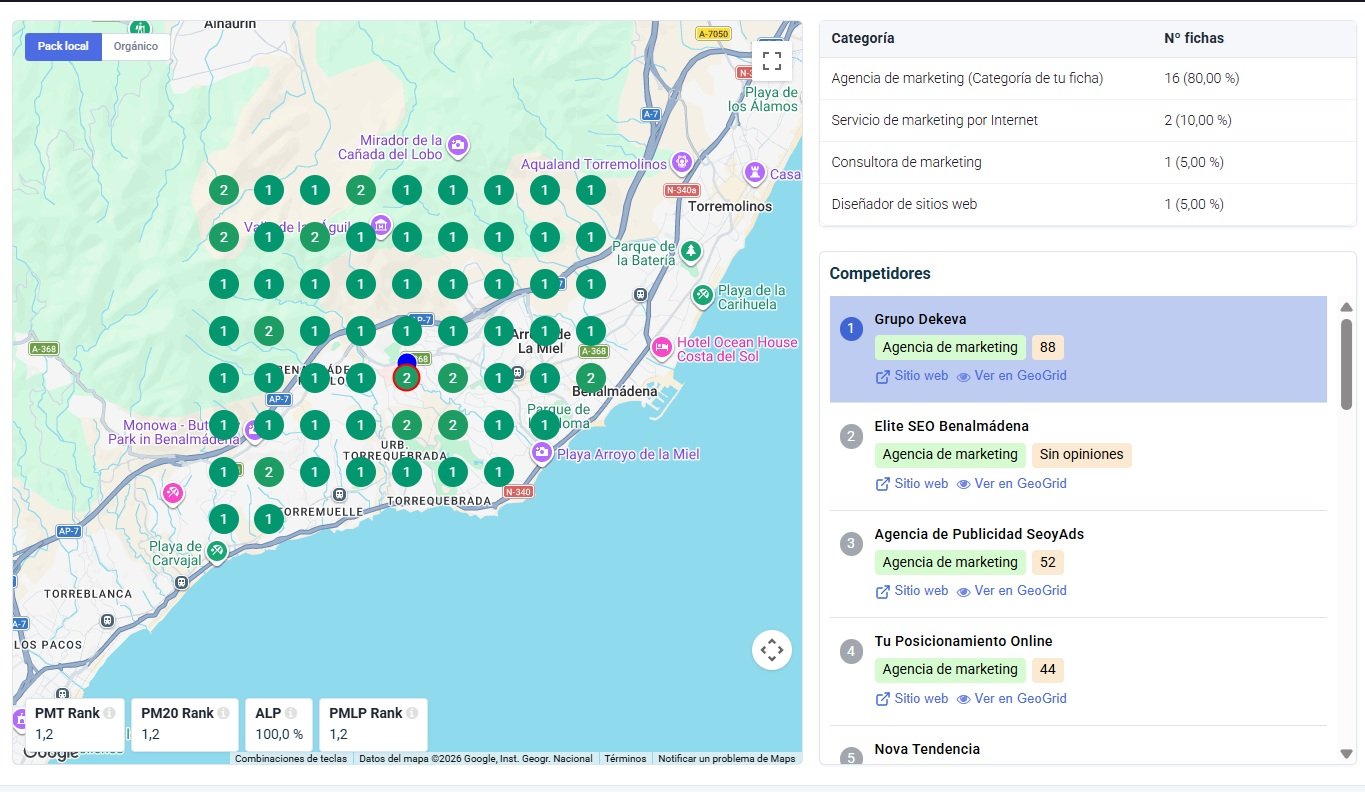Click Consultora de marketing category row

(1087, 162)
